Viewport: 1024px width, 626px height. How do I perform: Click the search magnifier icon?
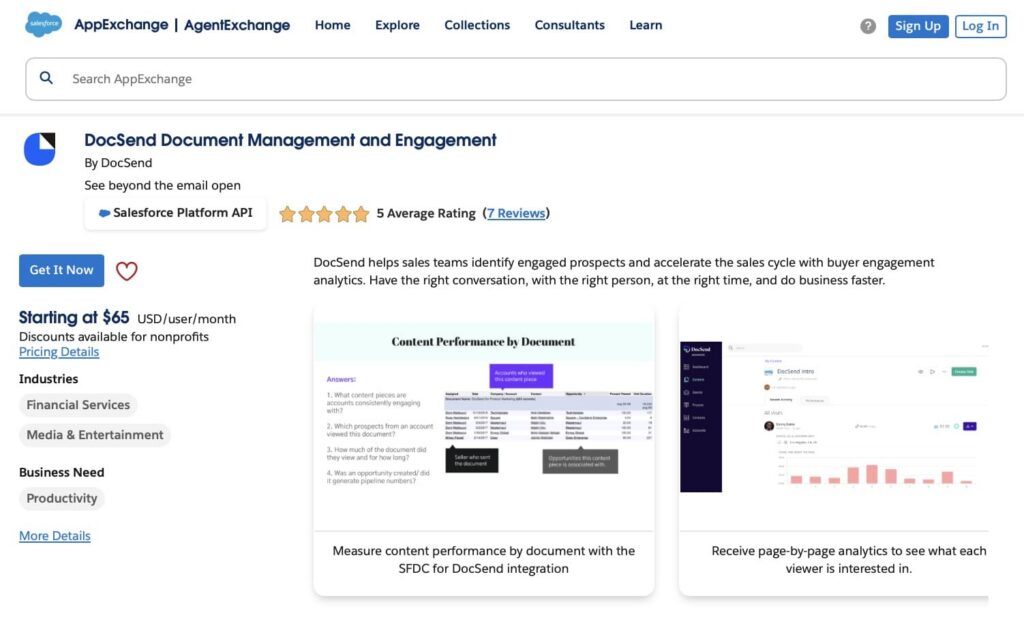46,78
